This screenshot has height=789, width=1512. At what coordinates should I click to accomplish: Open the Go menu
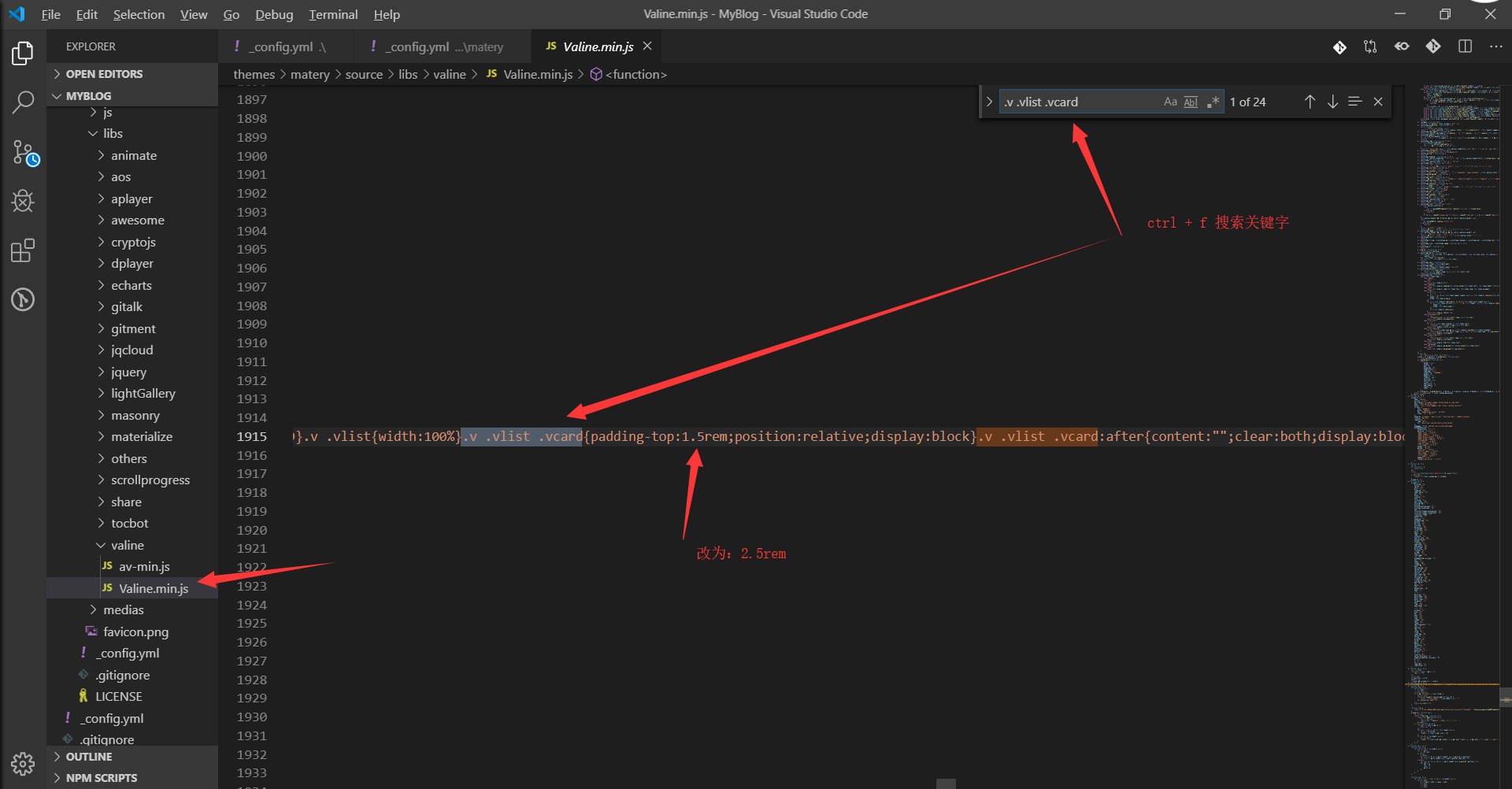coord(231,14)
